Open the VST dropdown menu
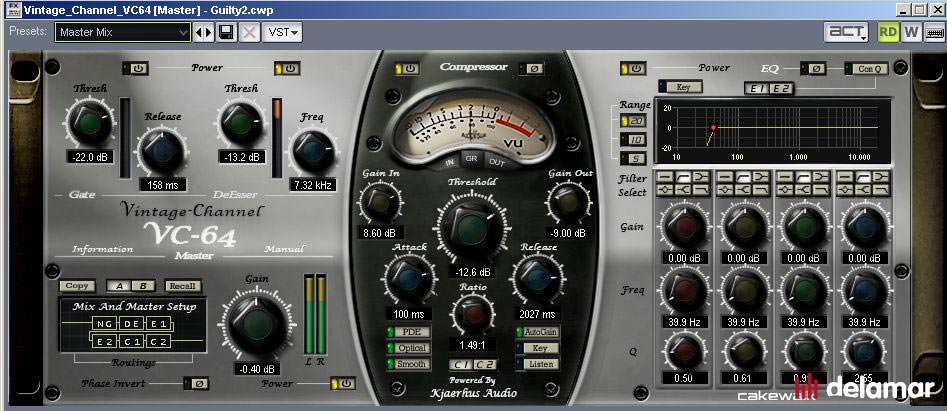The height and width of the screenshot is (411, 947). 284,33
